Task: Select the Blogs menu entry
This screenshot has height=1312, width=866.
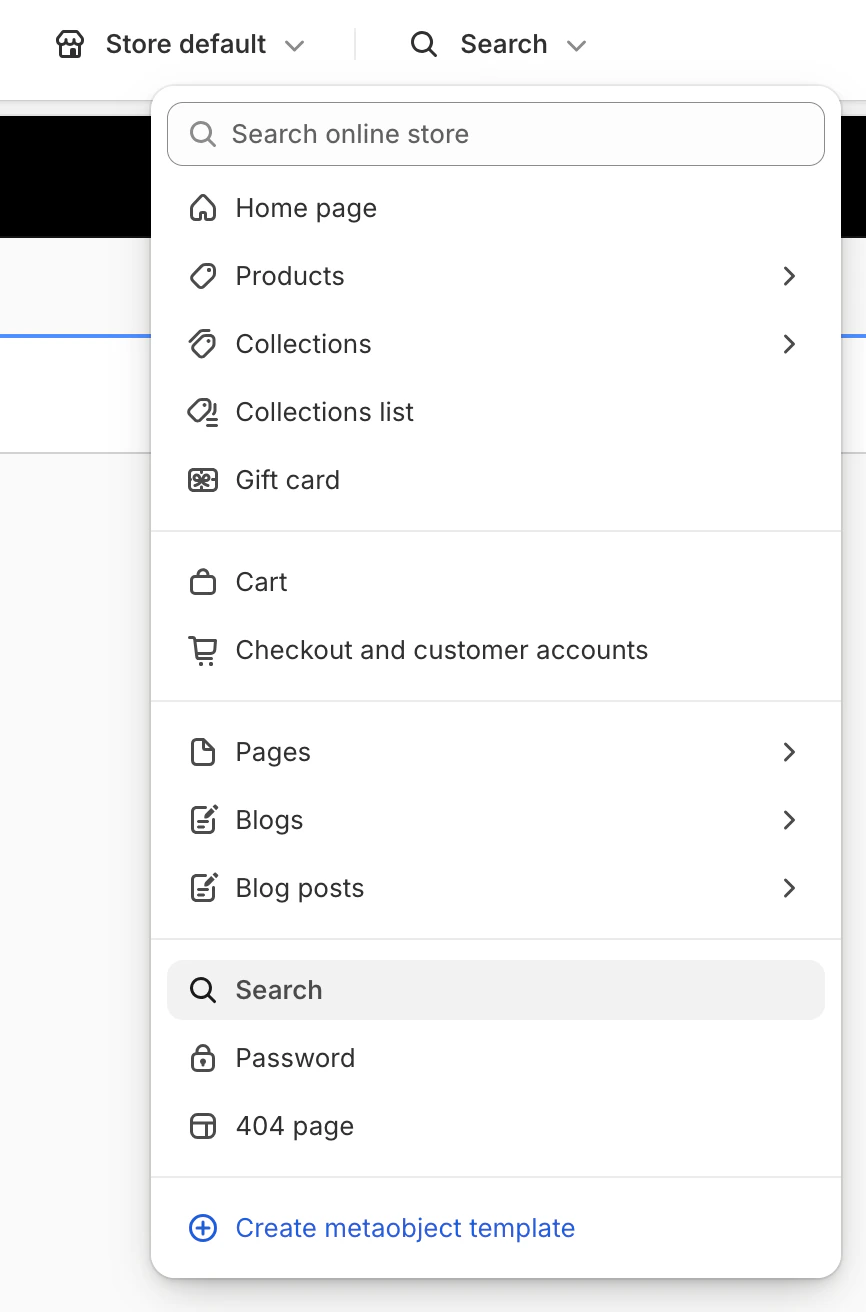Action: point(268,819)
